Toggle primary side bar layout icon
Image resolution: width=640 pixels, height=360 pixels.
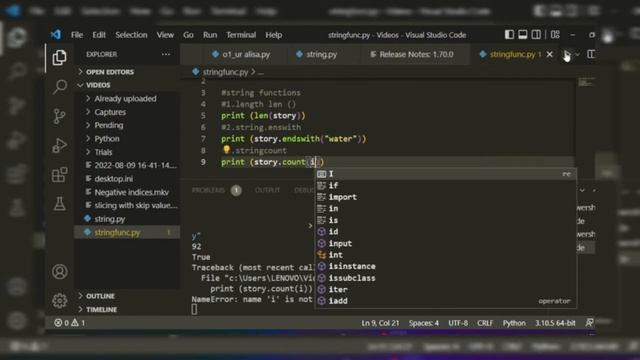pyautogui.click(x=509, y=35)
